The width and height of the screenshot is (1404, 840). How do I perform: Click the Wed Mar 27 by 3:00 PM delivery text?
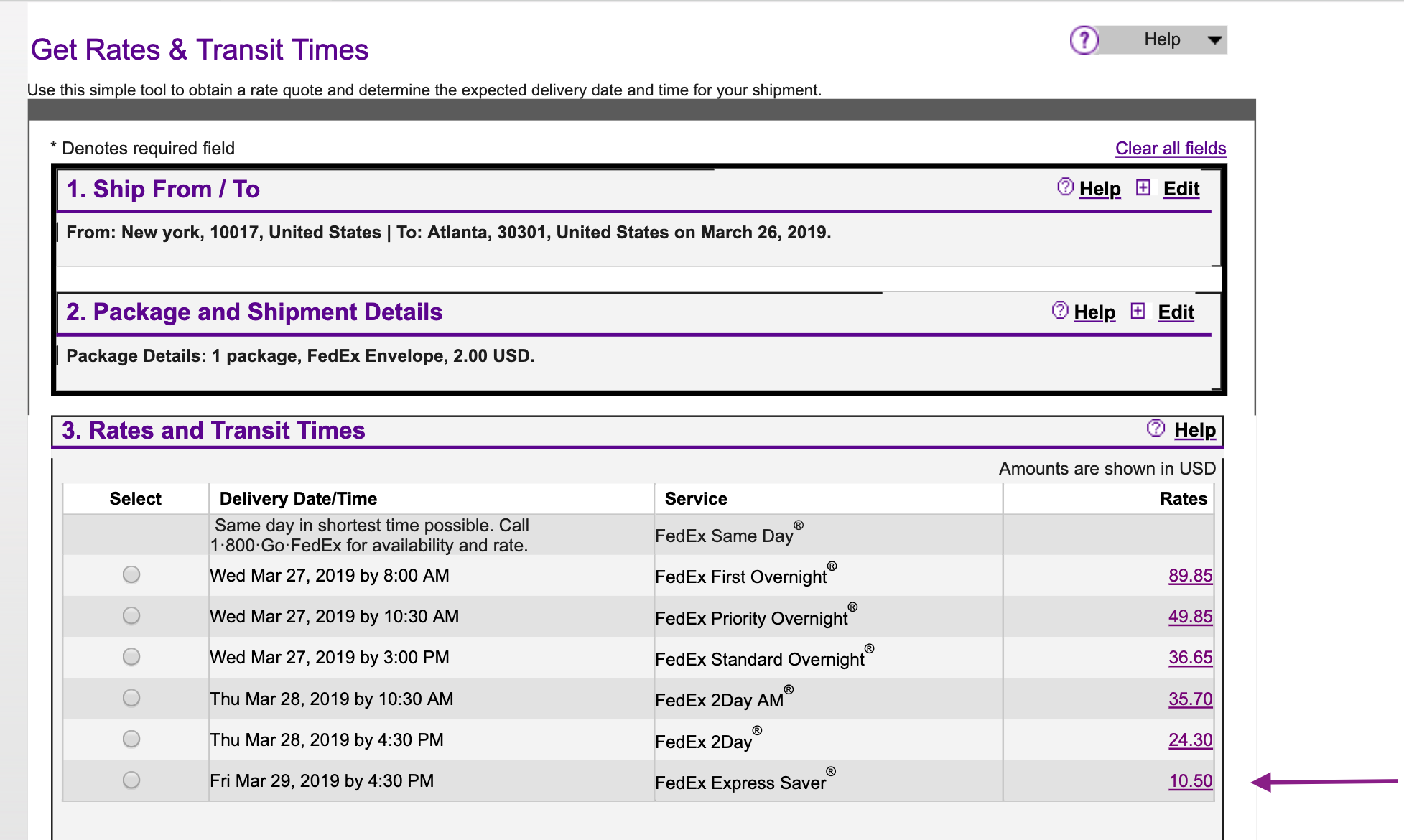coord(330,658)
